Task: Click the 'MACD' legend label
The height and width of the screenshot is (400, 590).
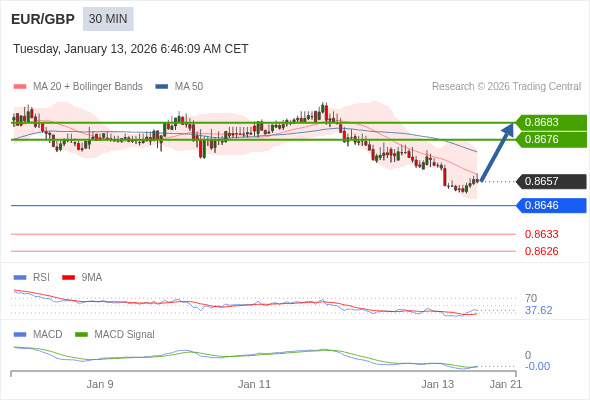Action: (48, 335)
